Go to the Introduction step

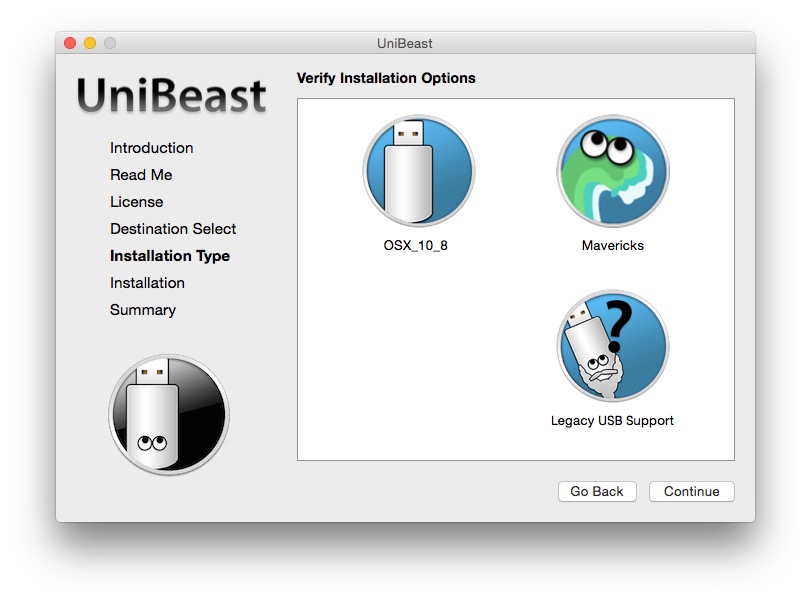152,148
